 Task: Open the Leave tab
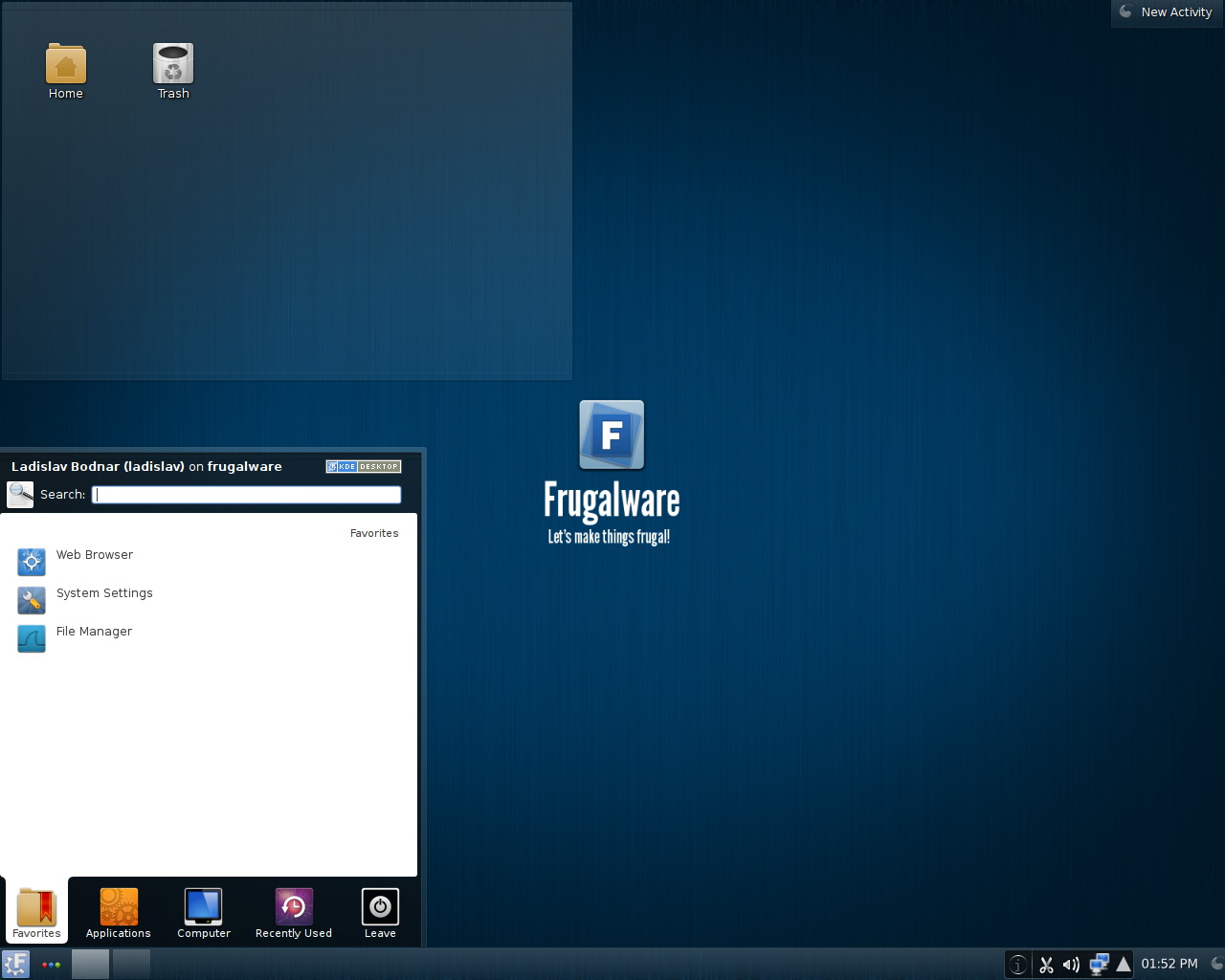pos(380,913)
